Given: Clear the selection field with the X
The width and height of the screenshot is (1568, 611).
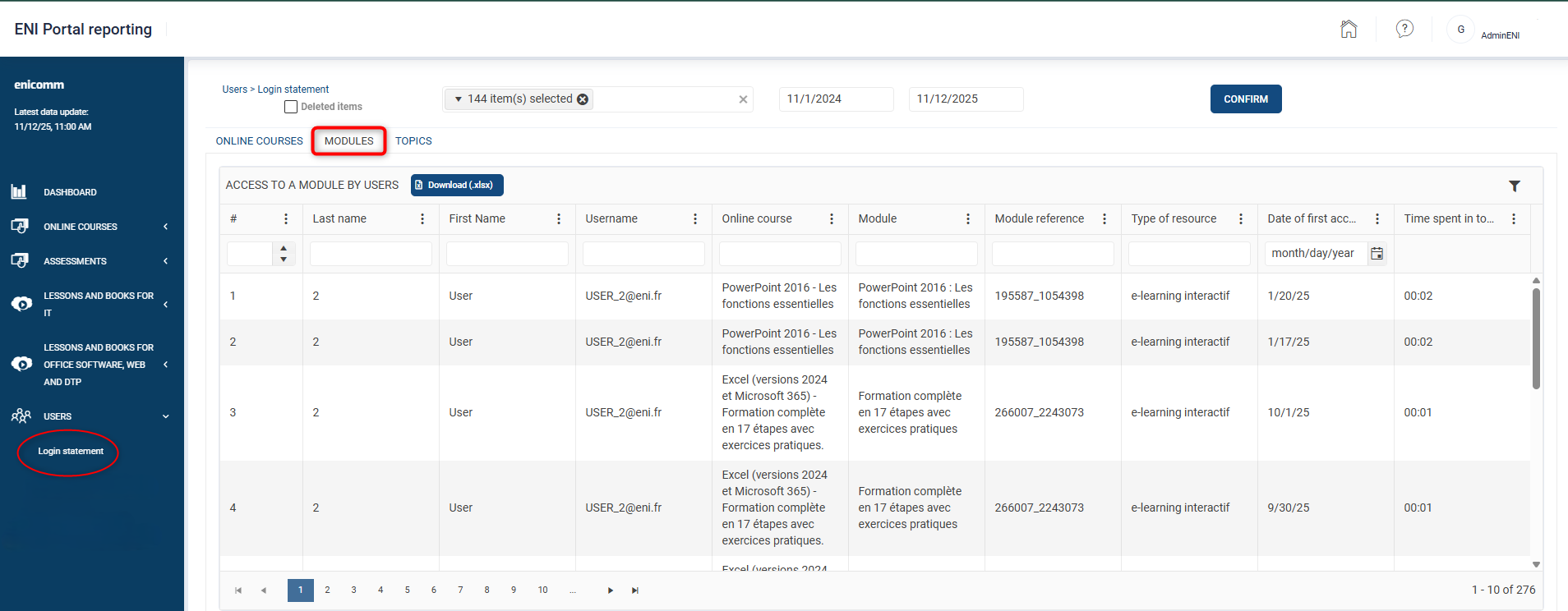Looking at the screenshot, I should [x=743, y=99].
